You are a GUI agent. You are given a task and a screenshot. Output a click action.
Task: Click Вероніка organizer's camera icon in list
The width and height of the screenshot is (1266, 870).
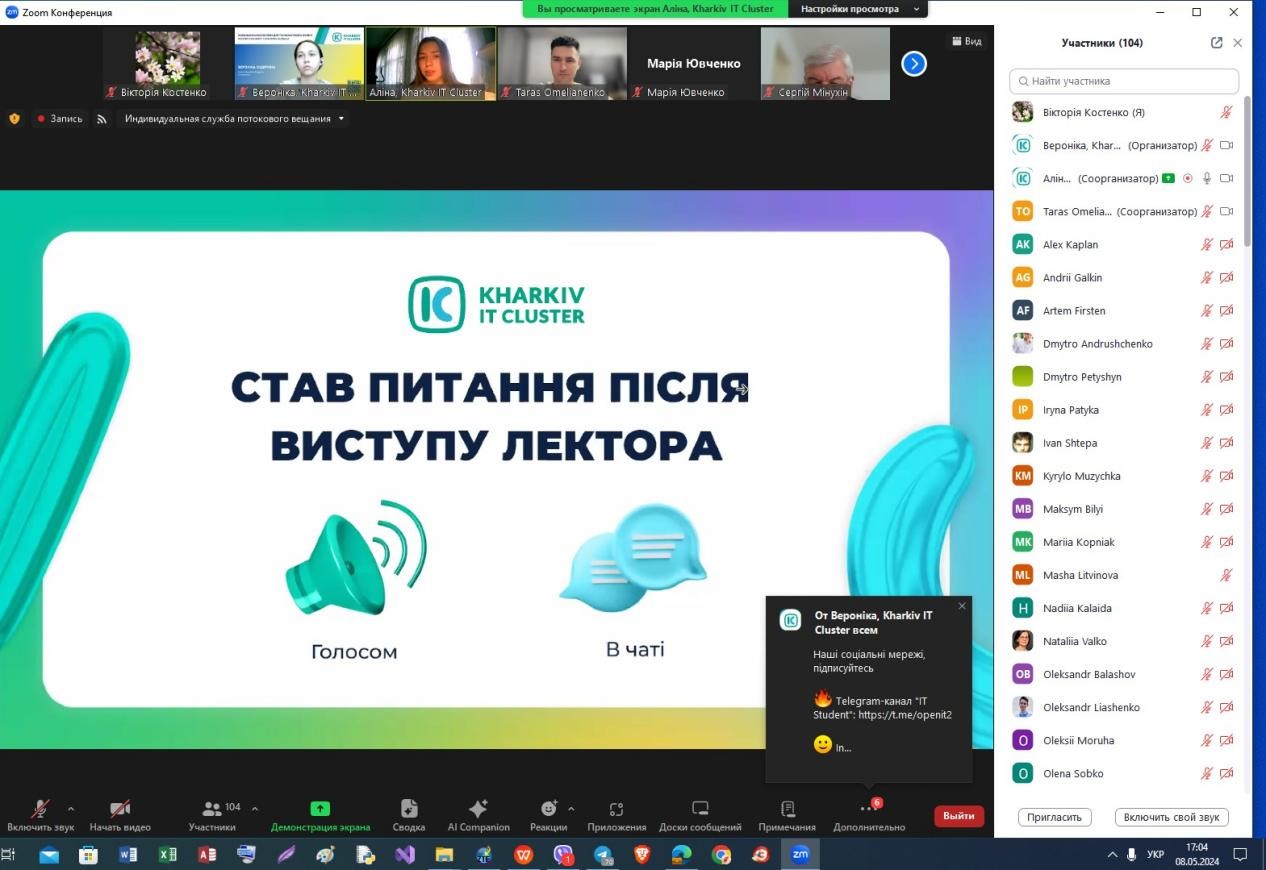[x=1226, y=145]
